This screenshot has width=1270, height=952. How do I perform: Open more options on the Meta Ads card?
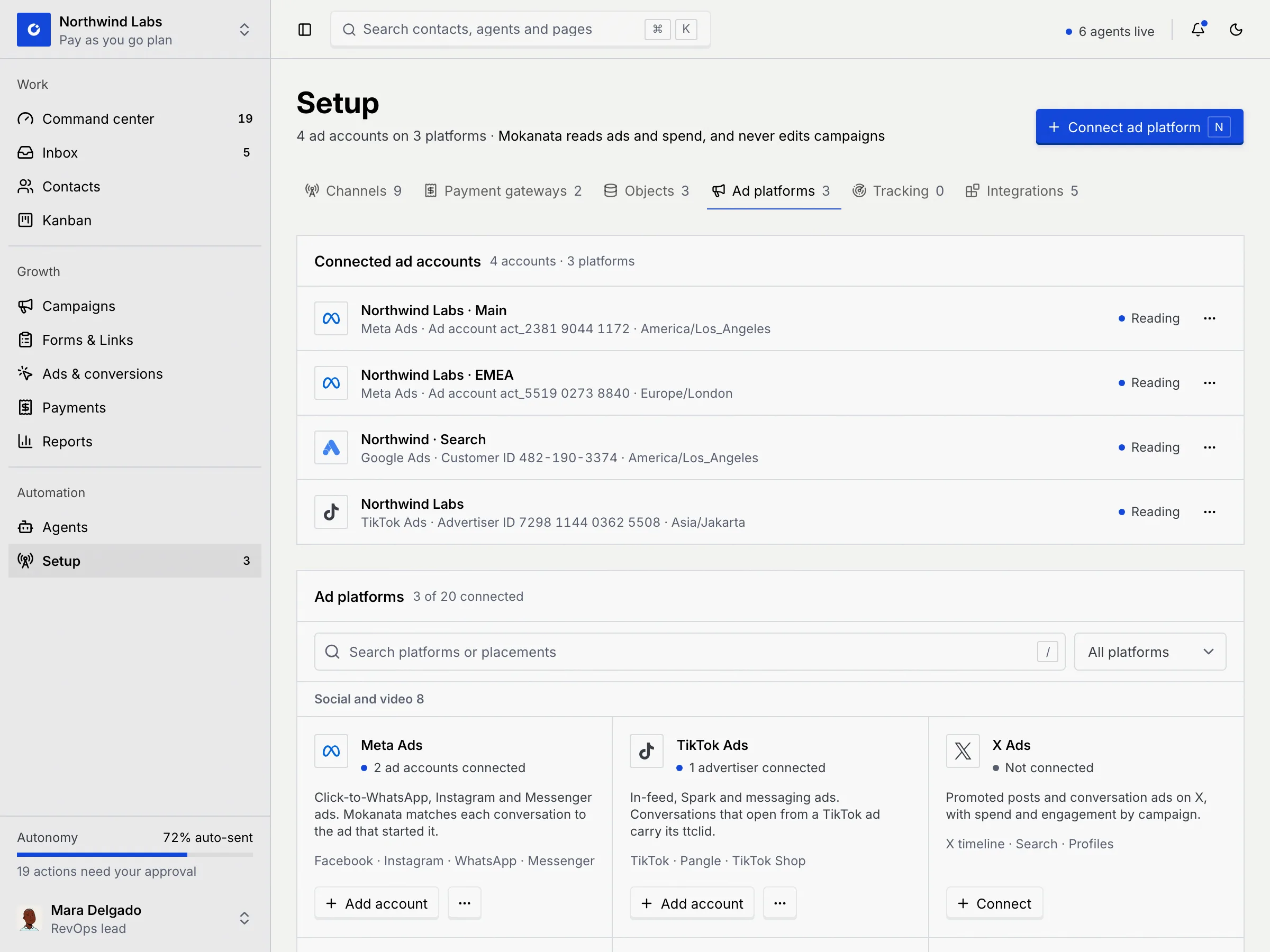pos(465,903)
